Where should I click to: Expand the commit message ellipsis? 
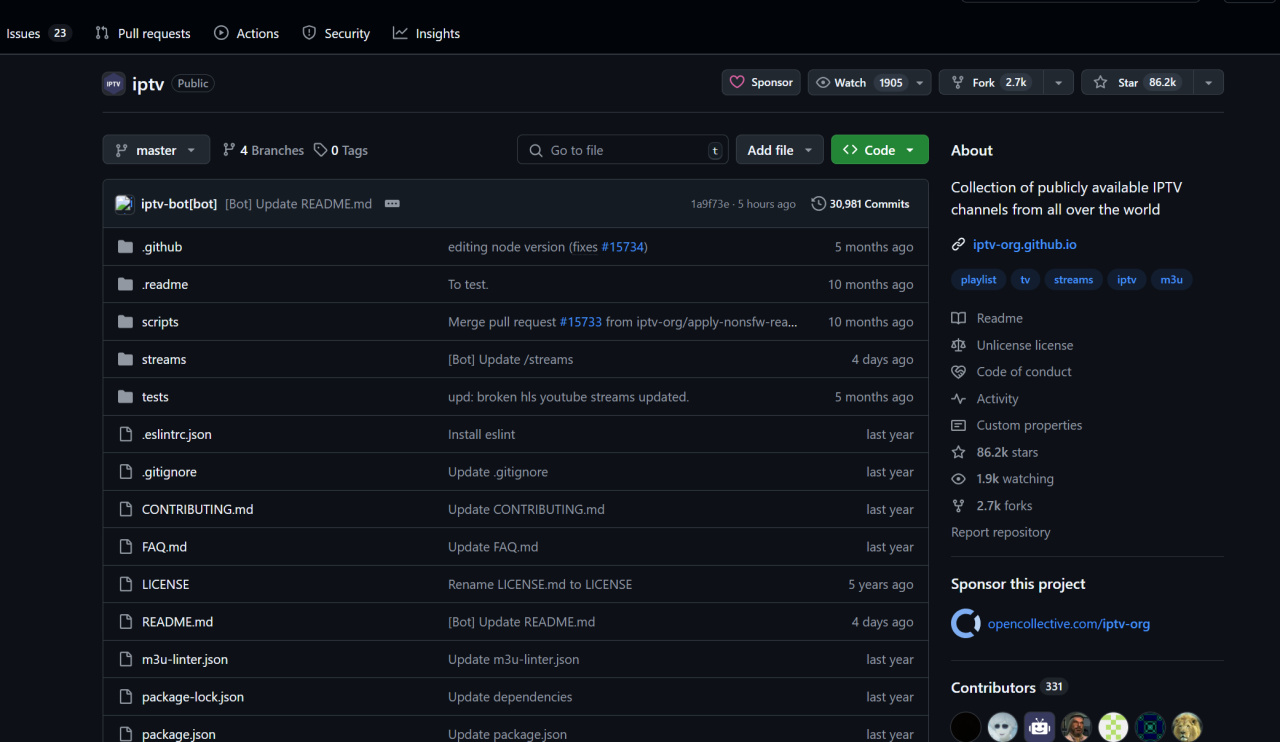(392, 204)
